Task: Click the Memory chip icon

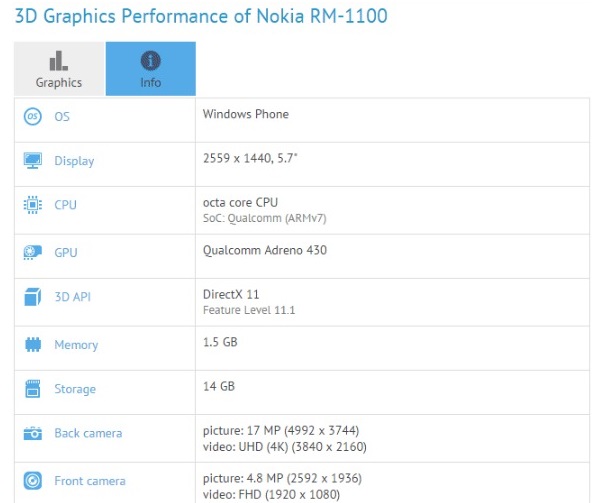Action: click(33, 344)
